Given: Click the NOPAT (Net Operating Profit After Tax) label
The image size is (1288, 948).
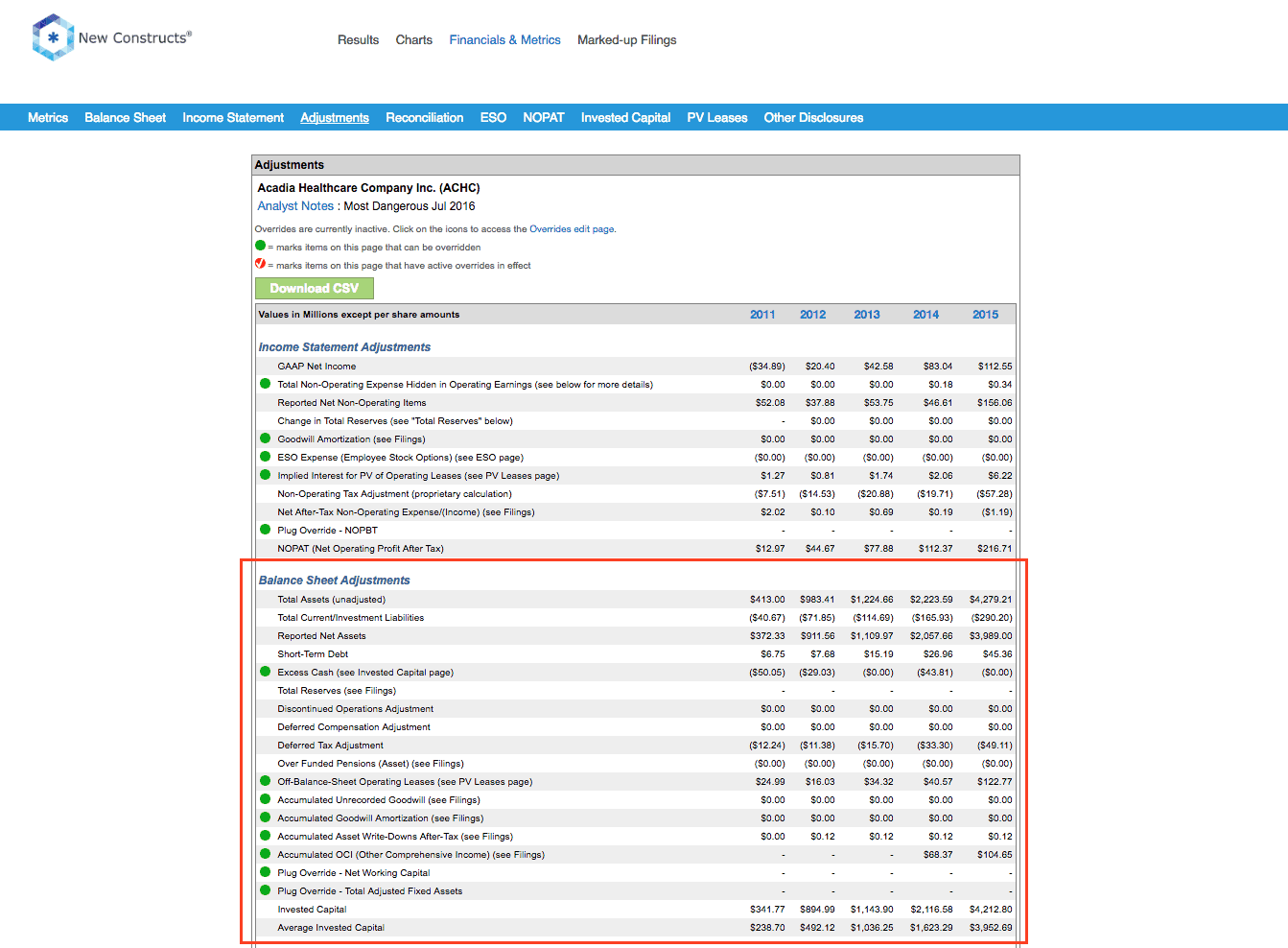Looking at the screenshot, I should pyautogui.click(x=361, y=549).
